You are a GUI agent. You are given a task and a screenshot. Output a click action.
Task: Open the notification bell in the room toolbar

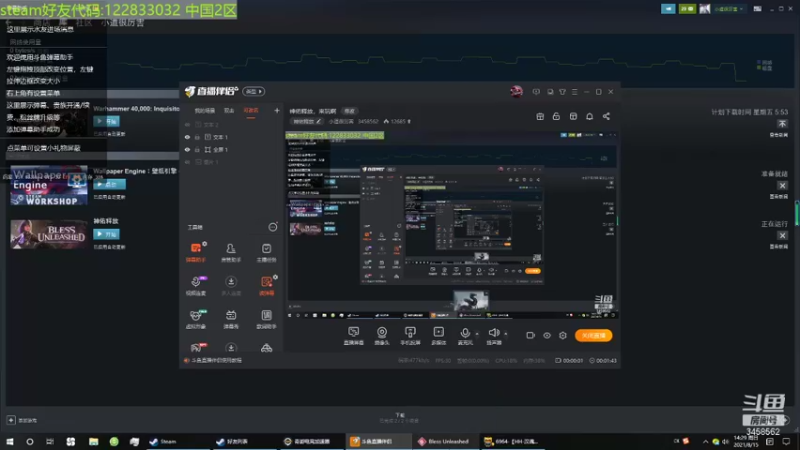589,116
